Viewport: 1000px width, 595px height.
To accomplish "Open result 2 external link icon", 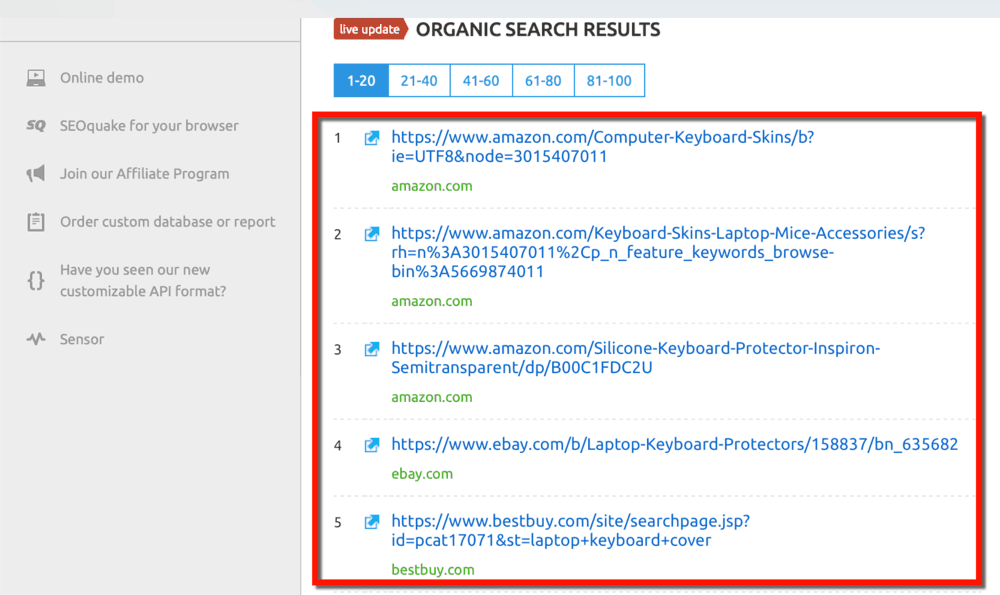I will (x=372, y=234).
